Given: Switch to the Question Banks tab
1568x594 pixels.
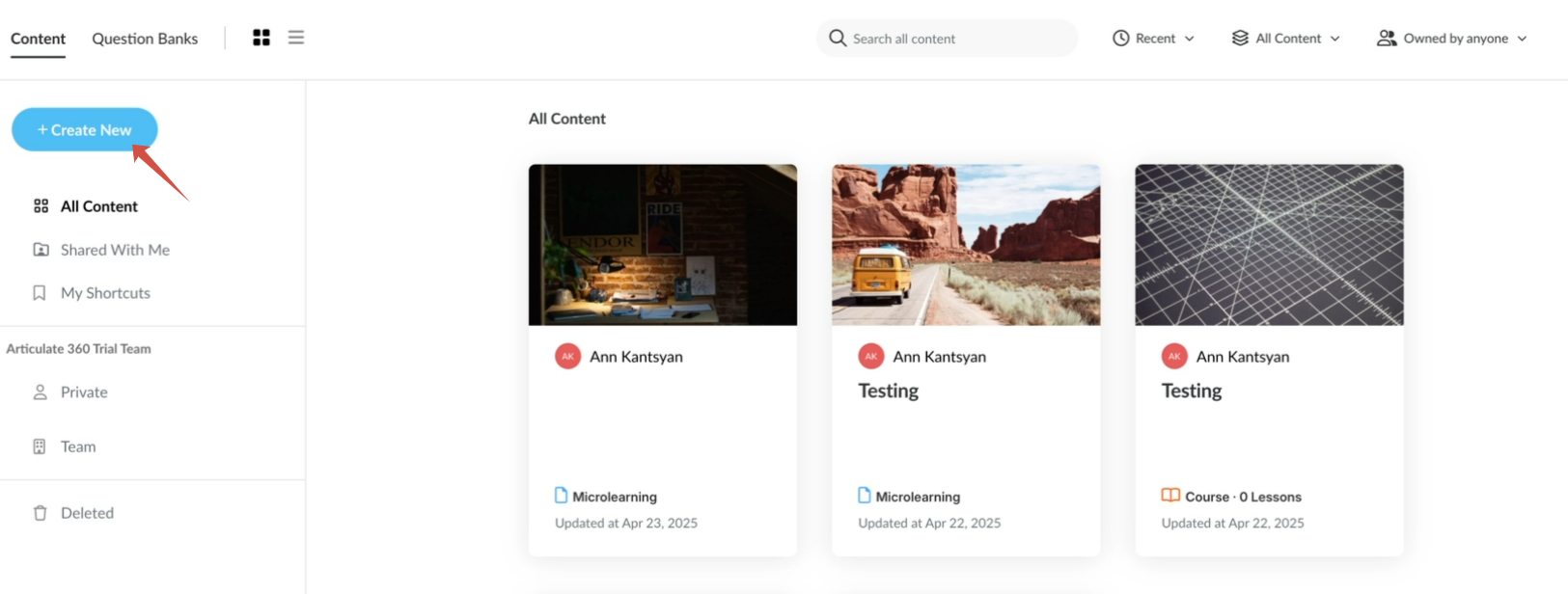Looking at the screenshot, I should pos(145,39).
